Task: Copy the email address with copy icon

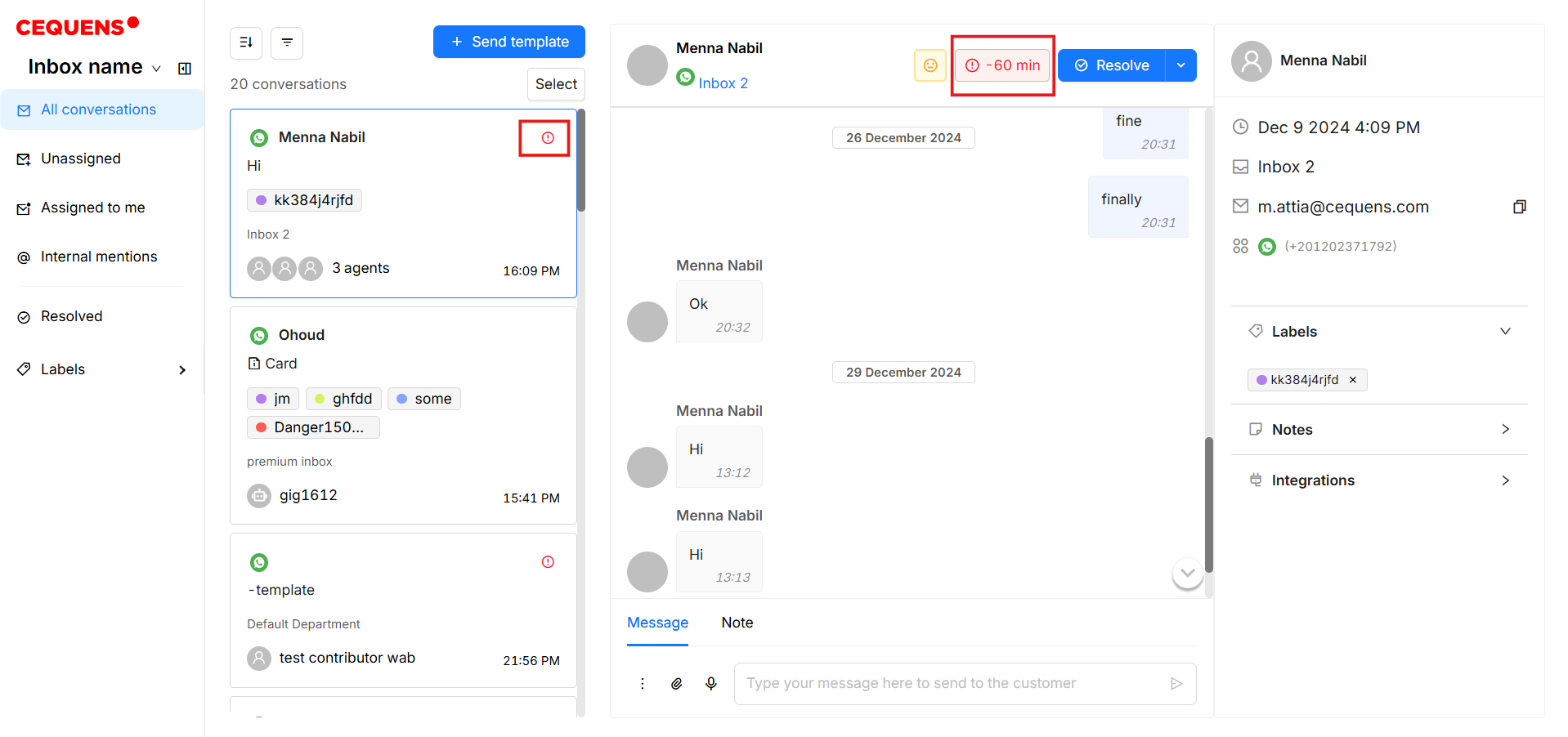Action: pyautogui.click(x=1520, y=208)
